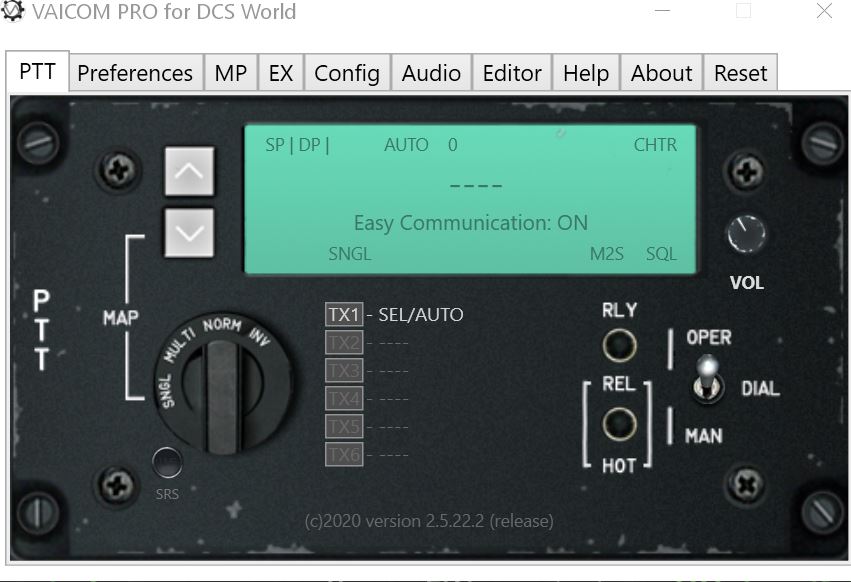
Task: Click the AUTO label on display
Action: (x=406, y=145)
